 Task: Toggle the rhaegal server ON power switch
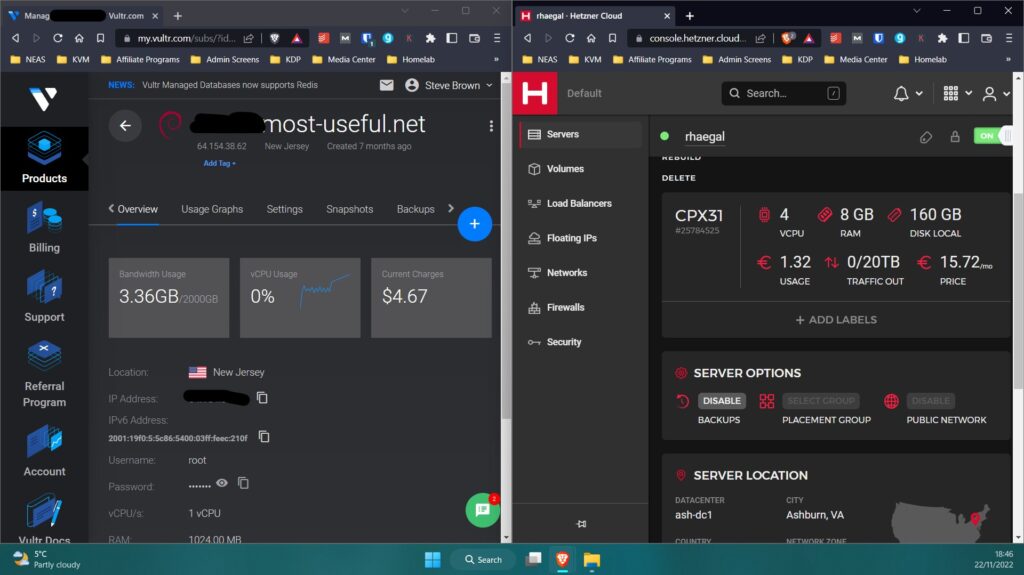point(992,136)
